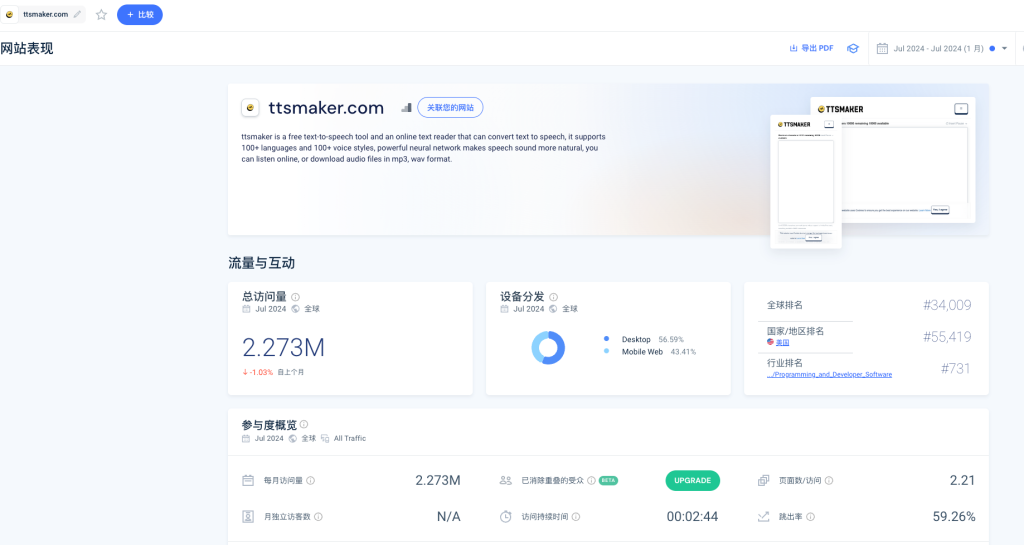1024x545 pixels.
Task: Open the graduation cap learning icon
Action: pyautogui.click(x=853, y=48)
